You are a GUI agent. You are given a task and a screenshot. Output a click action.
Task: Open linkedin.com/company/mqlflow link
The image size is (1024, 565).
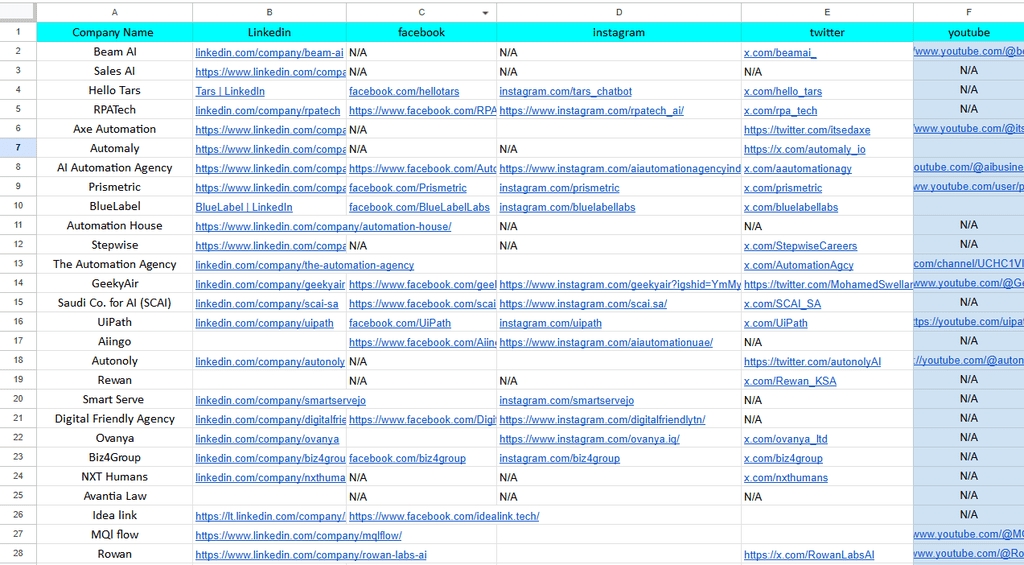(x=298, y=536)
